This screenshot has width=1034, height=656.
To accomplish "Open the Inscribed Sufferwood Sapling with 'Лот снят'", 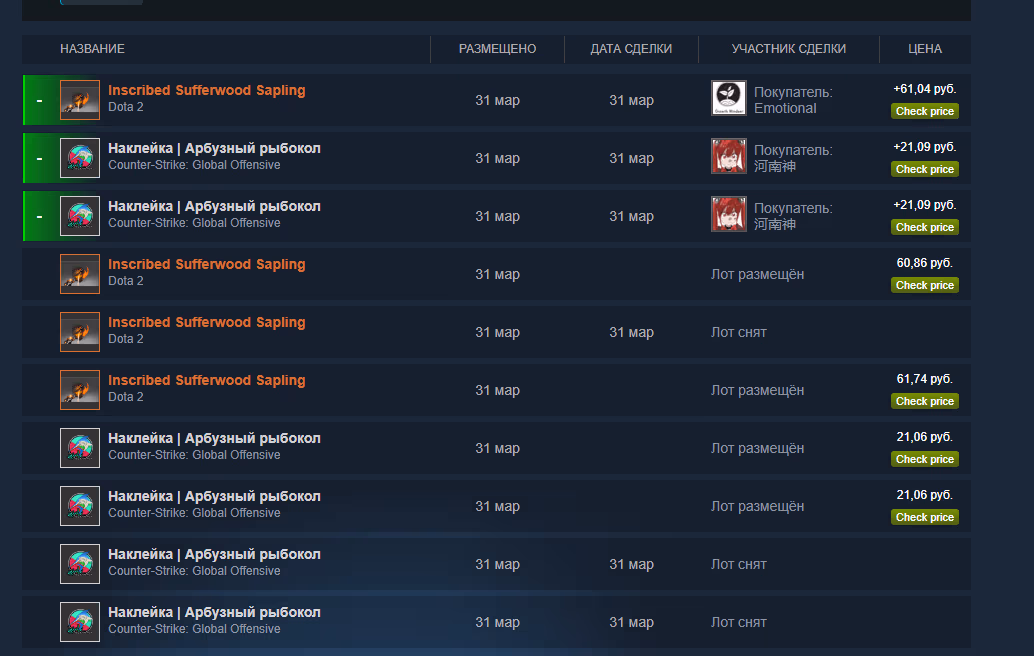I will click(206, 322).
